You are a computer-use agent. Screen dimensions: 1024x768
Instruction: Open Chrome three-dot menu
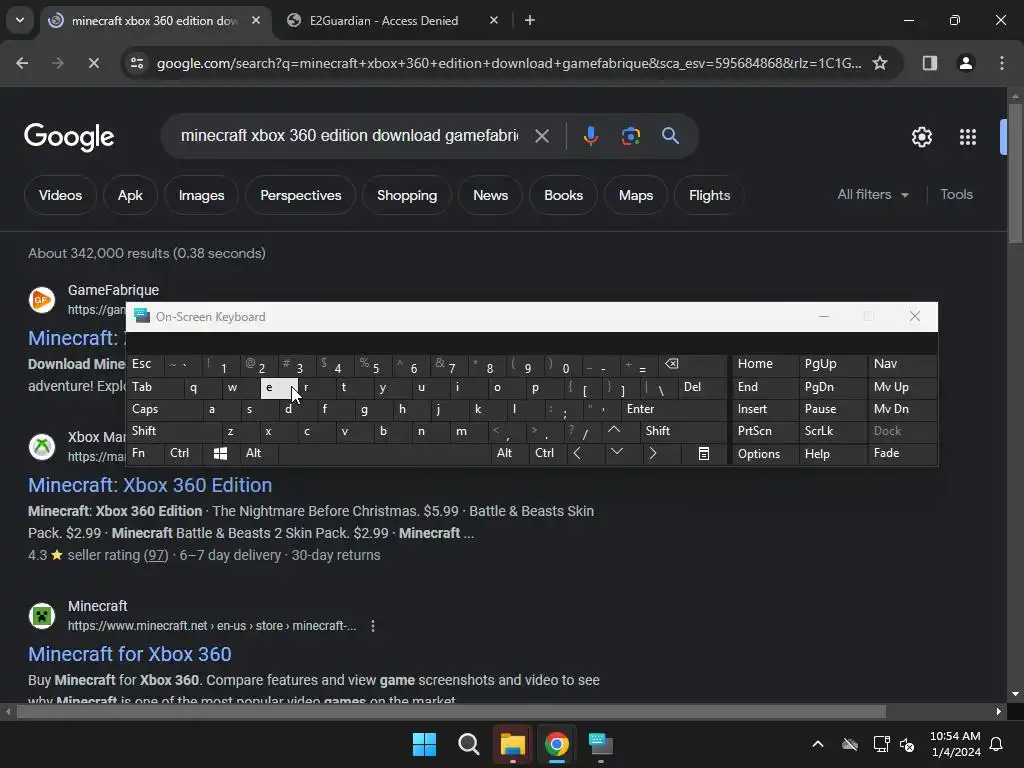click(1002, 63)
